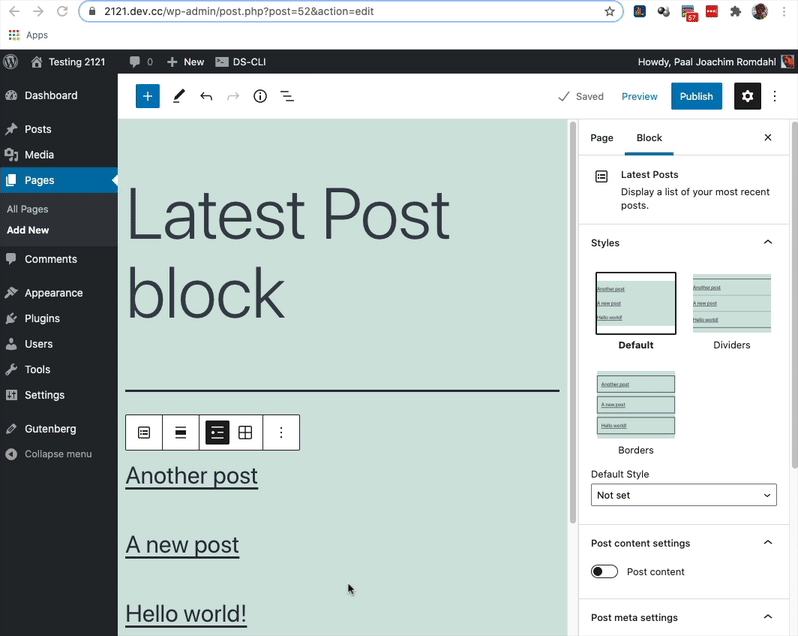Open block toolbar more options
Viewport: 798px width, 636px height.
pyautogui.click(x=281, y=432)
